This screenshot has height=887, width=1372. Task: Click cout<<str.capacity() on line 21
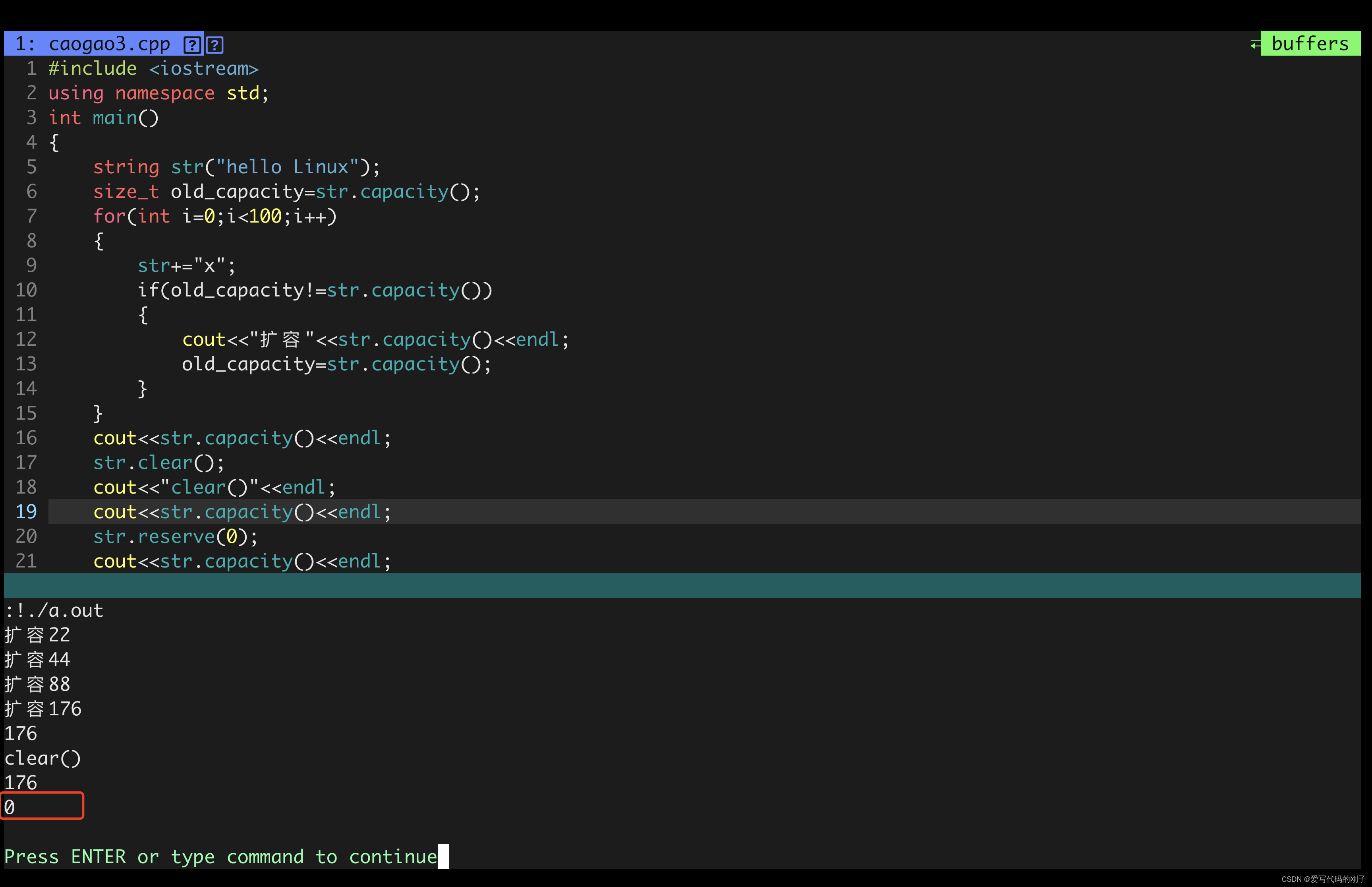(x=242, y=562)
